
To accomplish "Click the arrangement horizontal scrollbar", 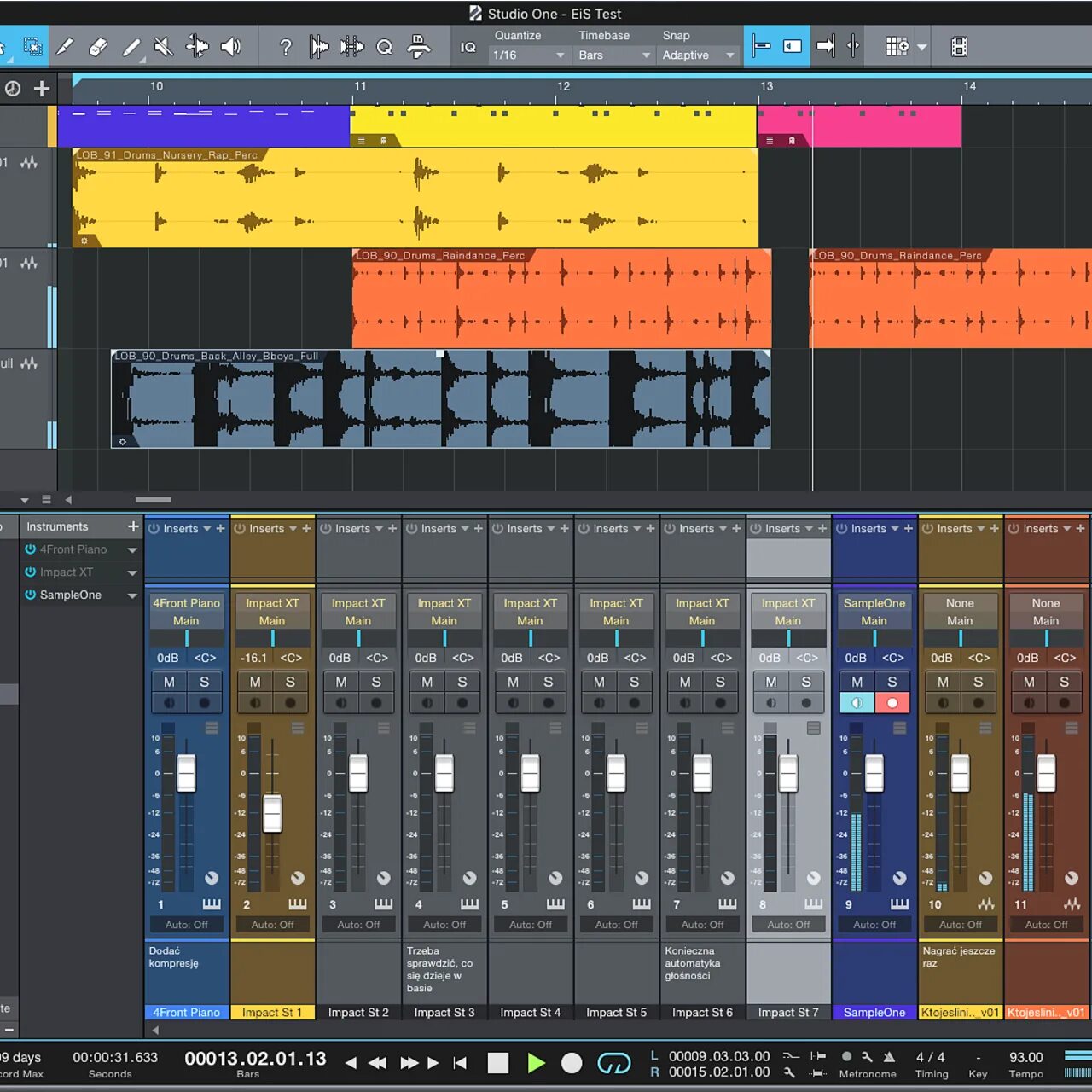I will (153, 500).
